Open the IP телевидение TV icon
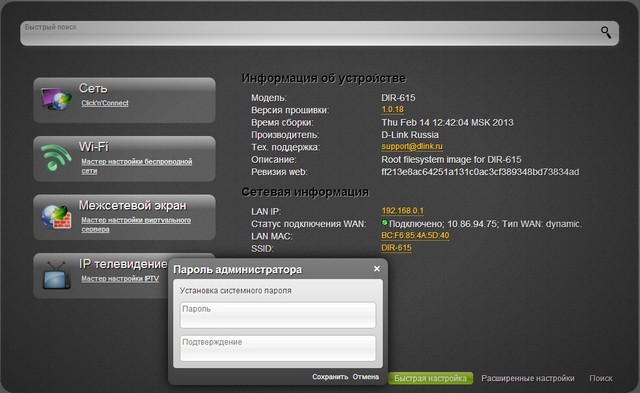The height and width of the screenshot is (393, 640). pos(56,275)
